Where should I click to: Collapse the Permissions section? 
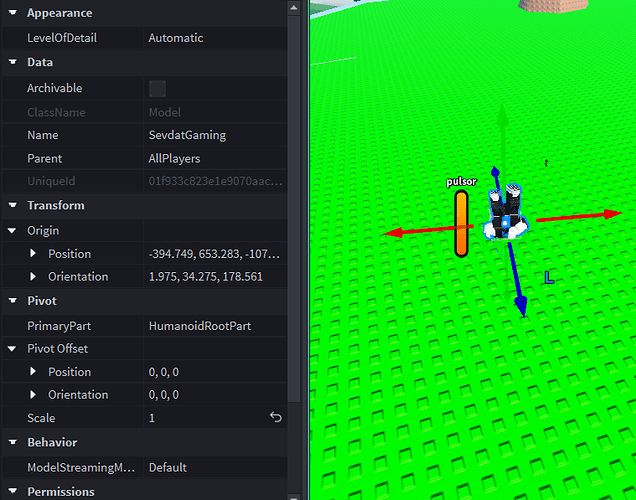click(13, 491)
